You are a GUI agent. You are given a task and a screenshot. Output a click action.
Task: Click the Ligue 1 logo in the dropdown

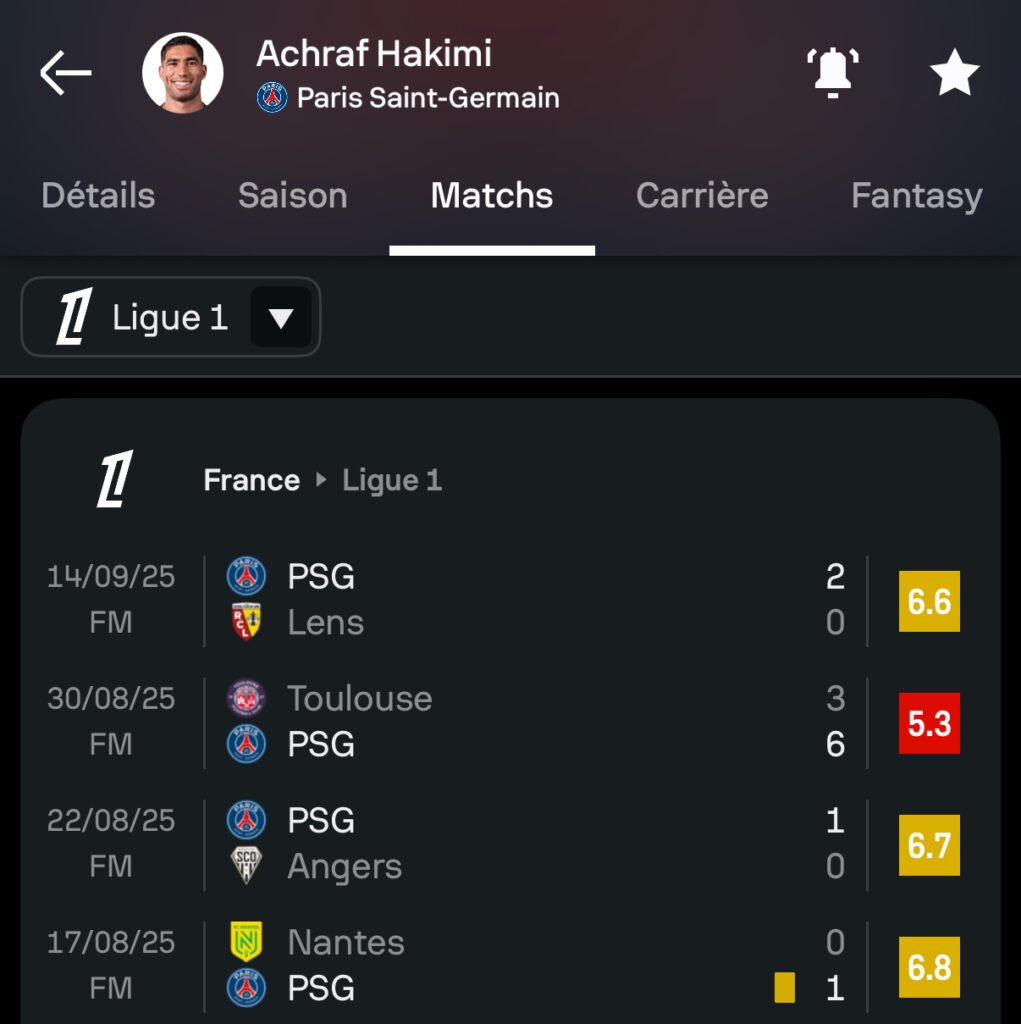74,317
